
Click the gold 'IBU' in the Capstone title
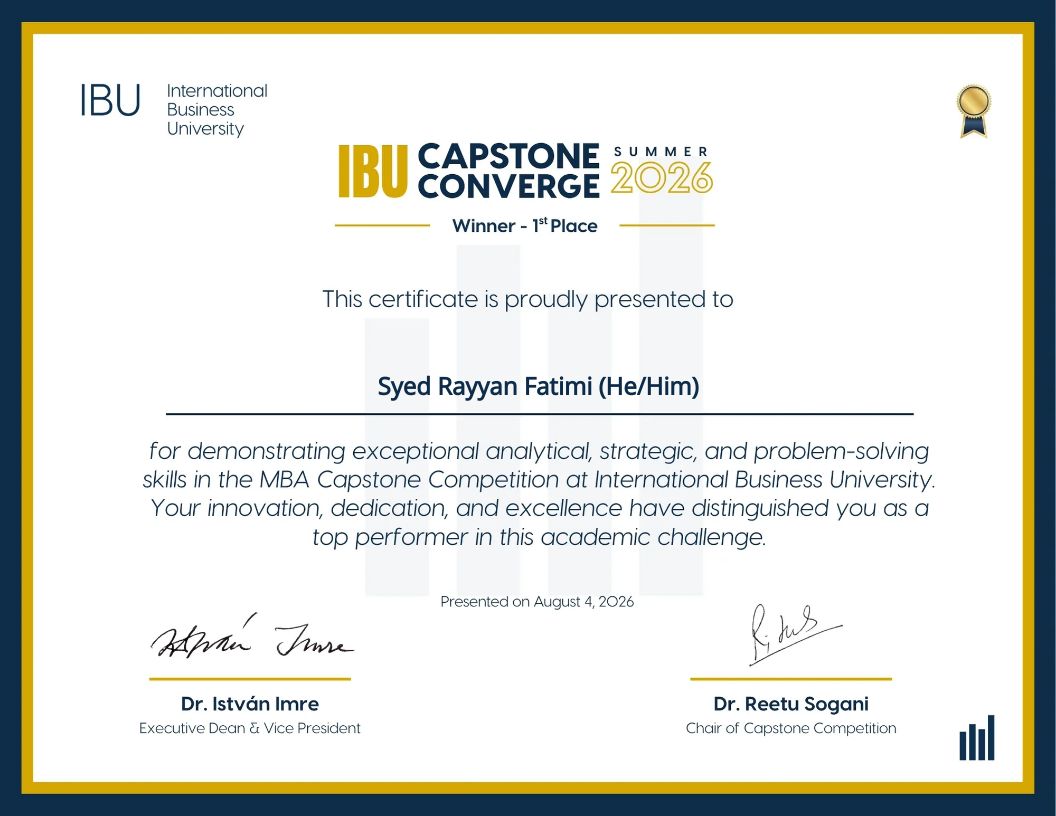click(373, 171)
